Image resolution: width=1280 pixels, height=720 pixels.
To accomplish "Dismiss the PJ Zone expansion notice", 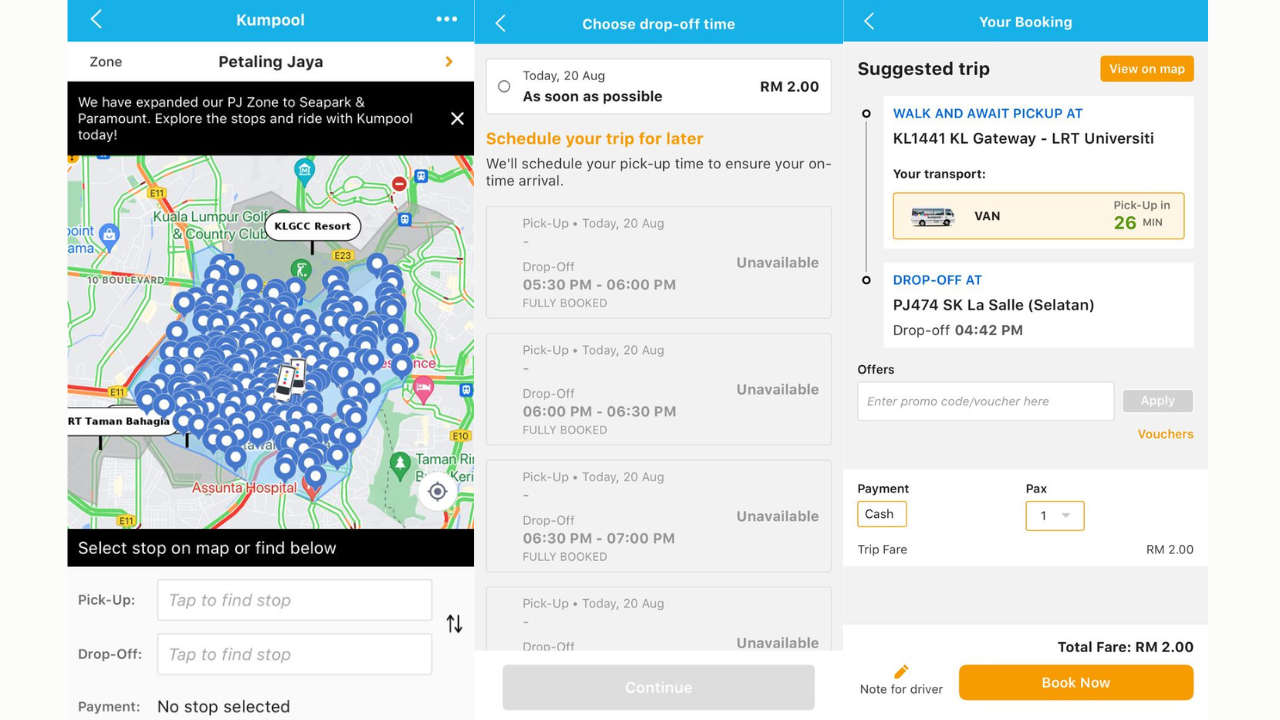I will click(x=457, y=118).
